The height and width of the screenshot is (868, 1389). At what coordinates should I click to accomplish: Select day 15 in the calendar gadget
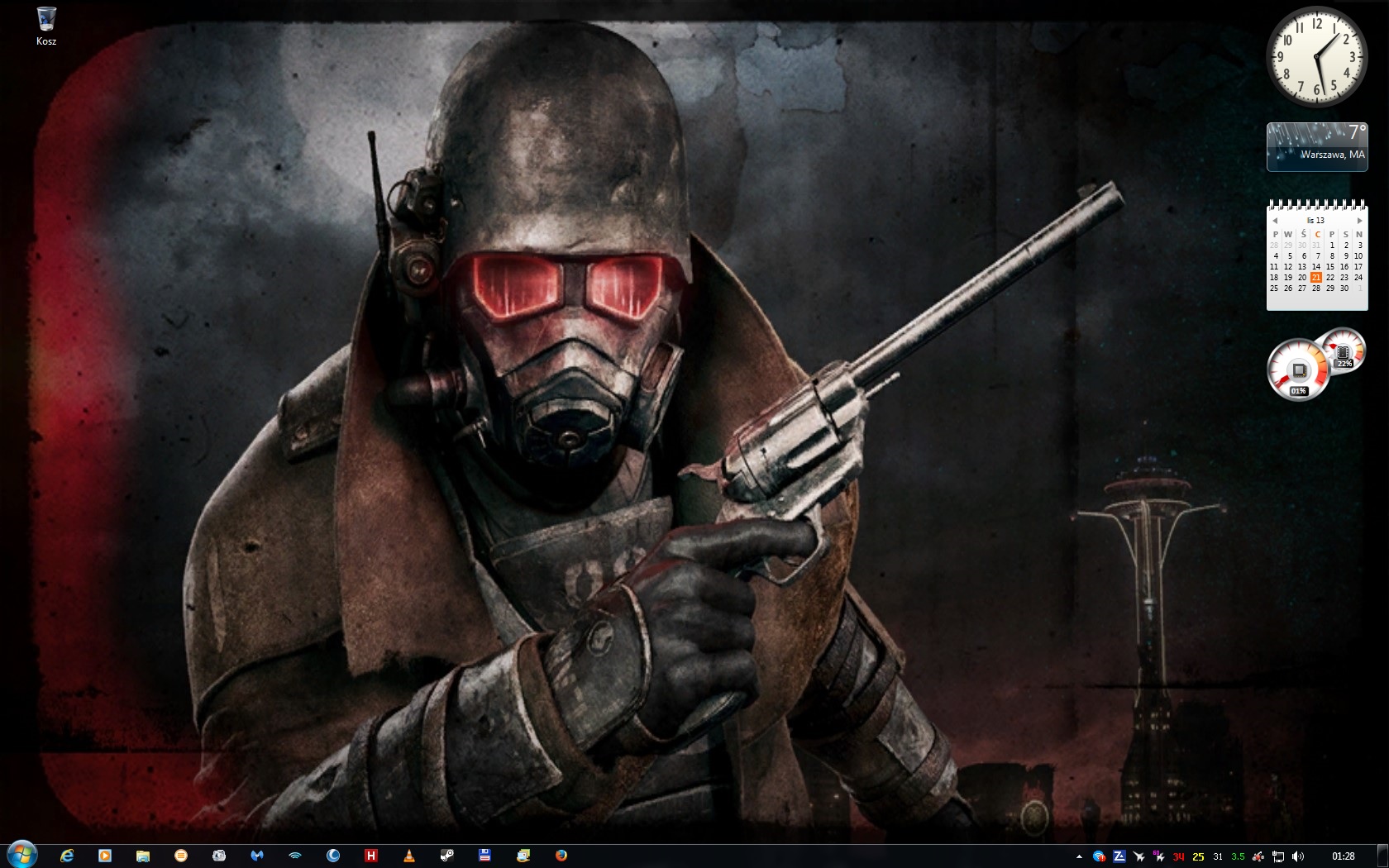[1330, 267]
